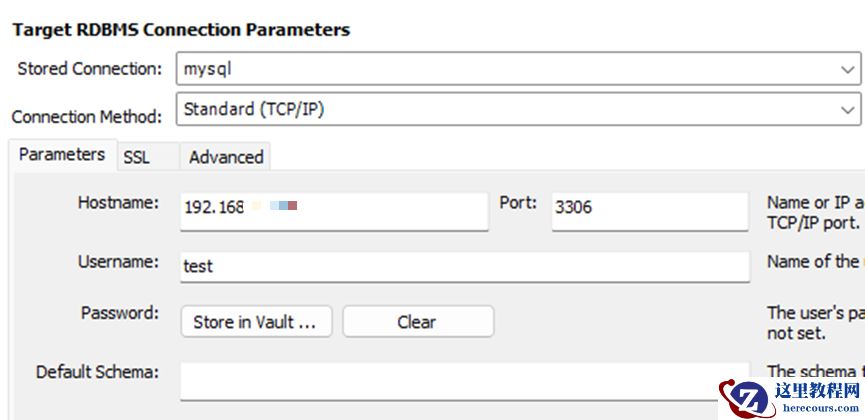
Task: Click the Target RDBMS Connection Parameters heading
Action: click(x=181, y=30)
